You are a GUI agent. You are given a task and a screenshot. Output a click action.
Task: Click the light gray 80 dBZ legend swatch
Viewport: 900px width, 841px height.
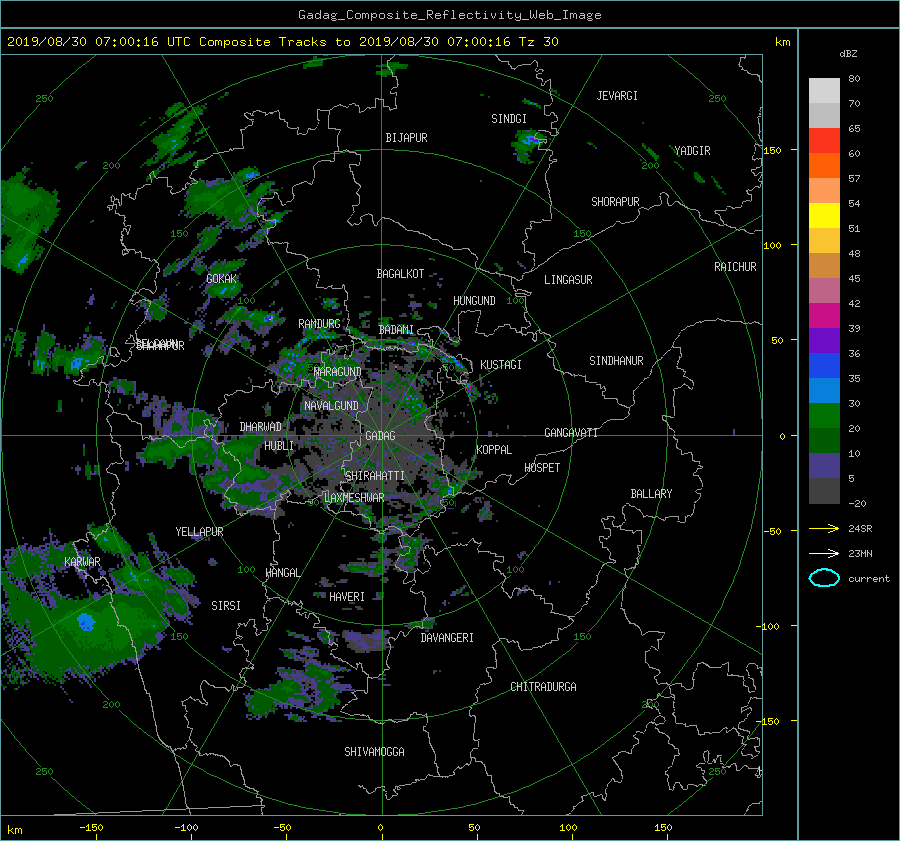pyautogui.click(x=824, y=91)
